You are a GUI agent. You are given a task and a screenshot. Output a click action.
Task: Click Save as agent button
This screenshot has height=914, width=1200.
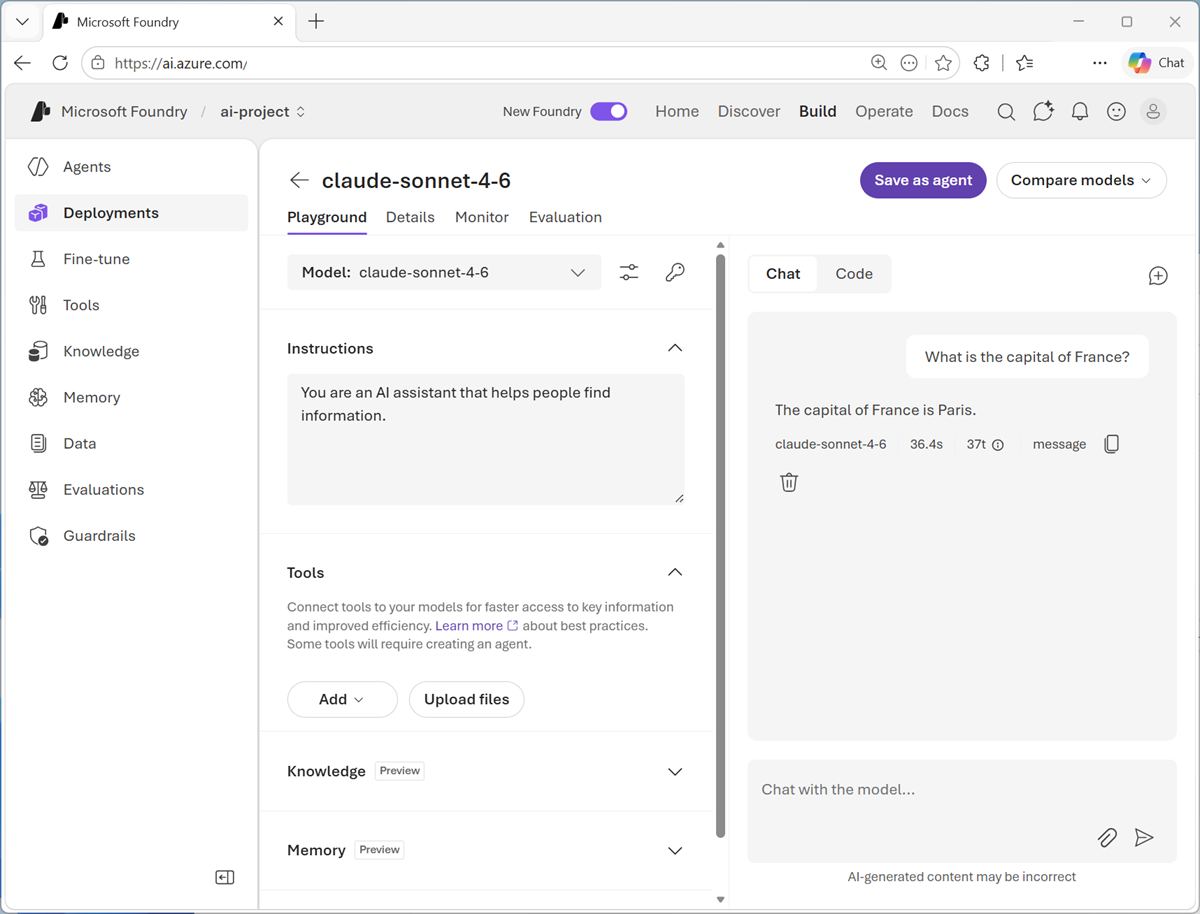pyautogui.click(x=923, y=180)
